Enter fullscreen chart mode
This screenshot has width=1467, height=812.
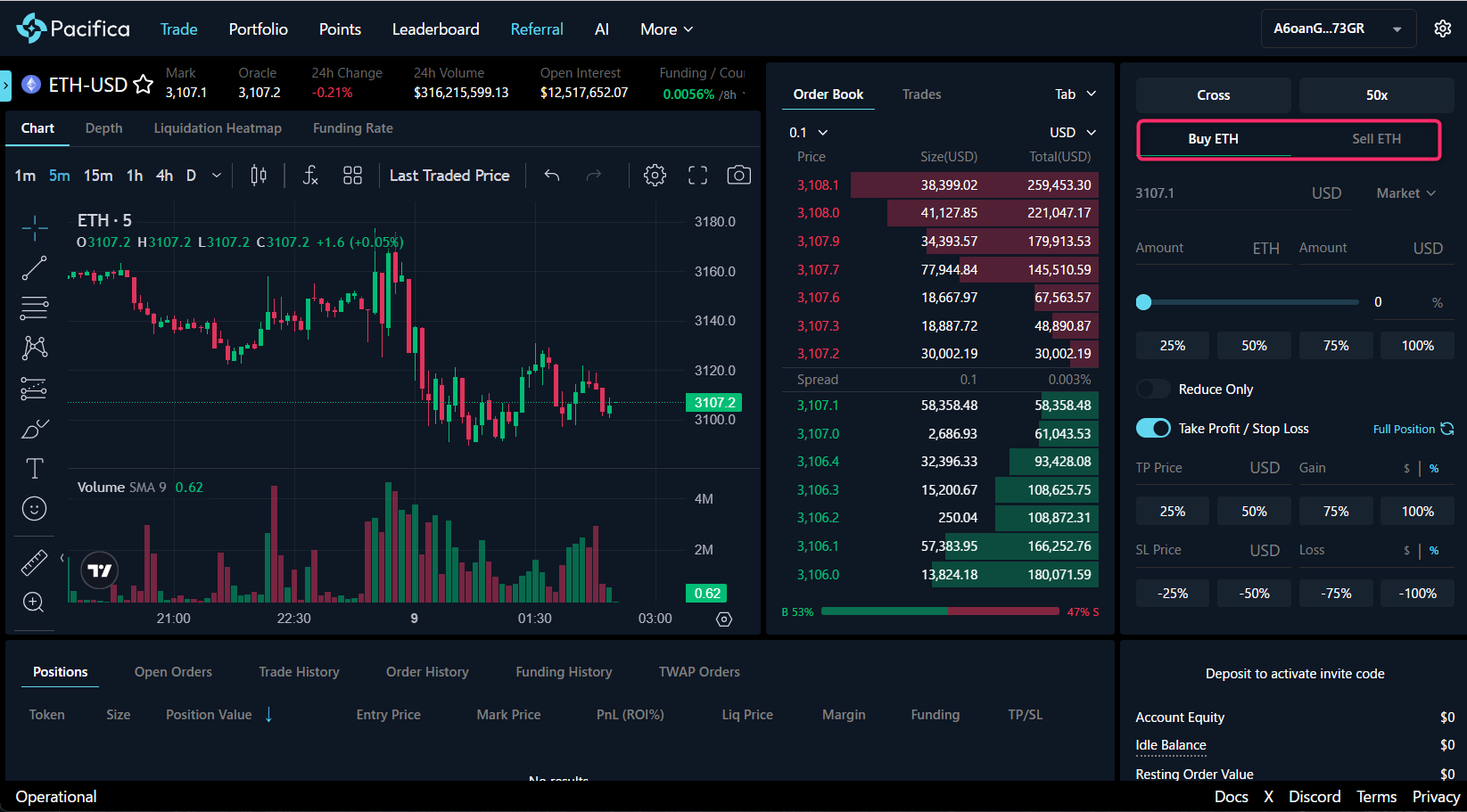tap(697, 176)
